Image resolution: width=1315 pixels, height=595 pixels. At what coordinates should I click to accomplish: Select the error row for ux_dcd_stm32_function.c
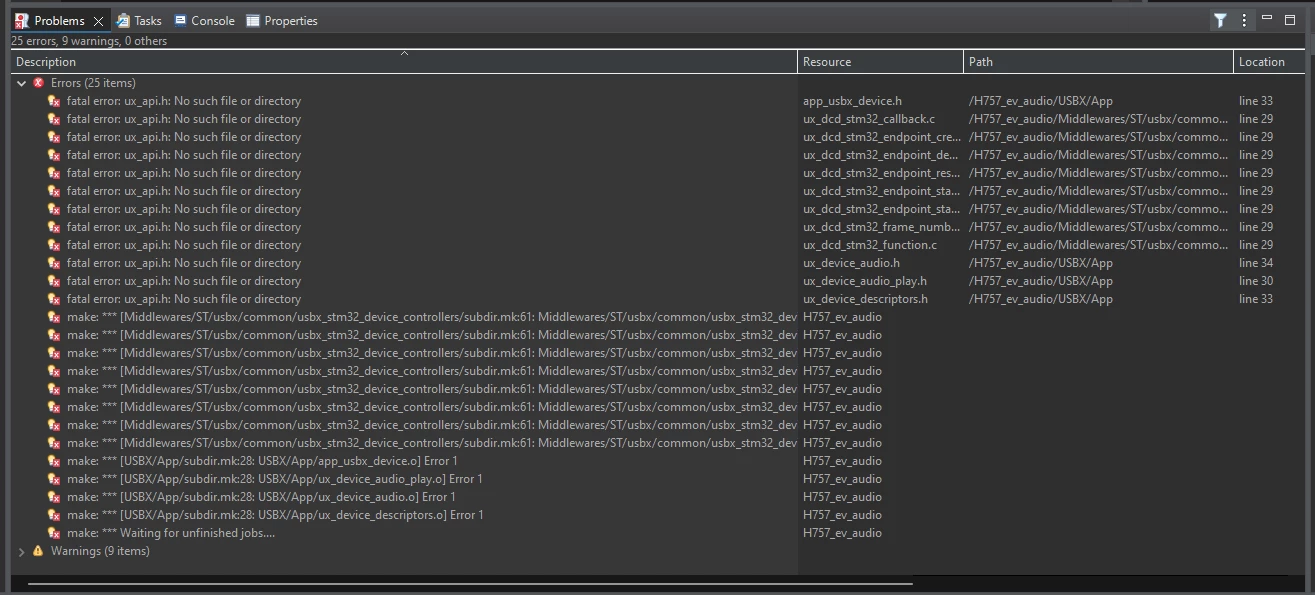pyautogui.click(x=658, y=245)
